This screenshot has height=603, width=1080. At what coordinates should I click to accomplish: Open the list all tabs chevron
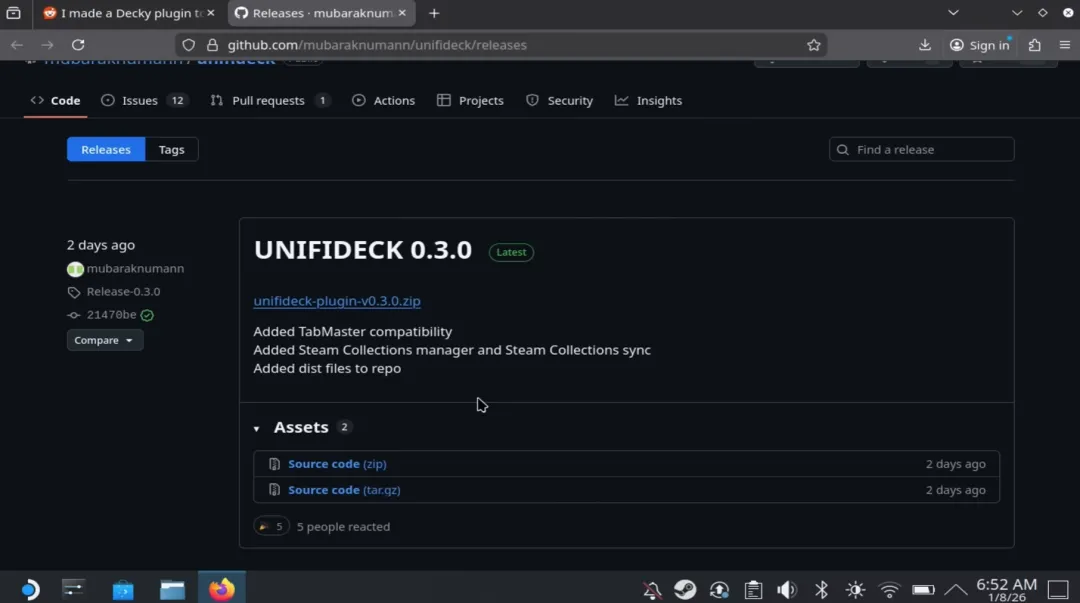pyautogui.click(x=953, y=13)
